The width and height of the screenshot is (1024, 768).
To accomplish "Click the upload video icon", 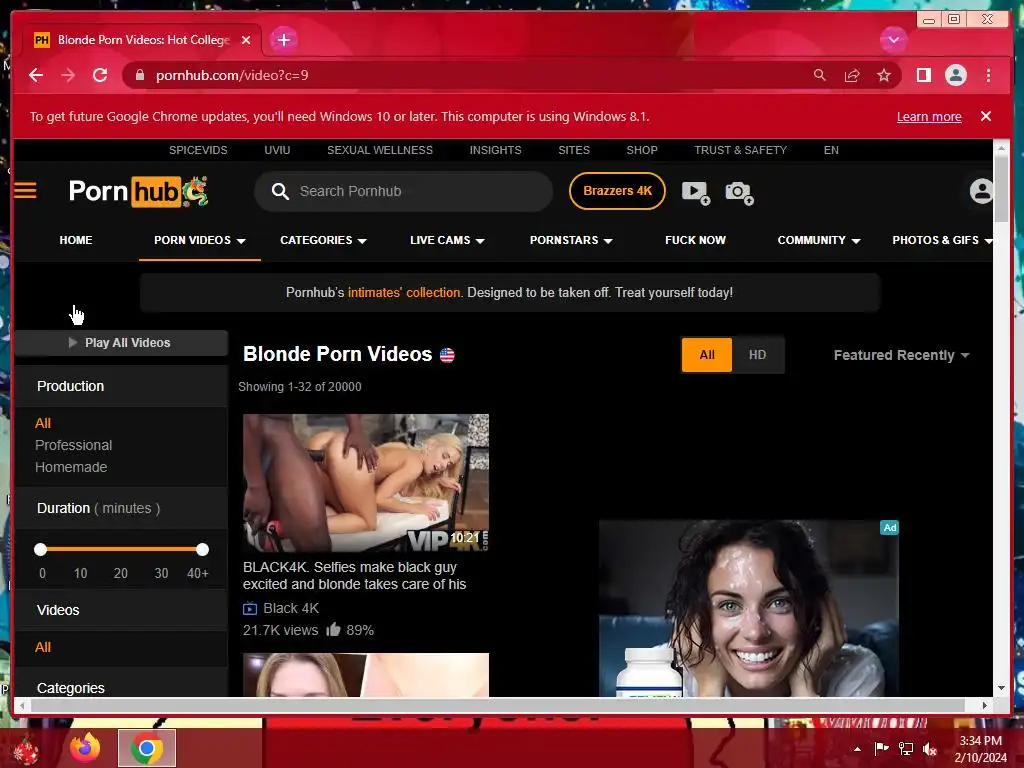I will coord(696,192).
